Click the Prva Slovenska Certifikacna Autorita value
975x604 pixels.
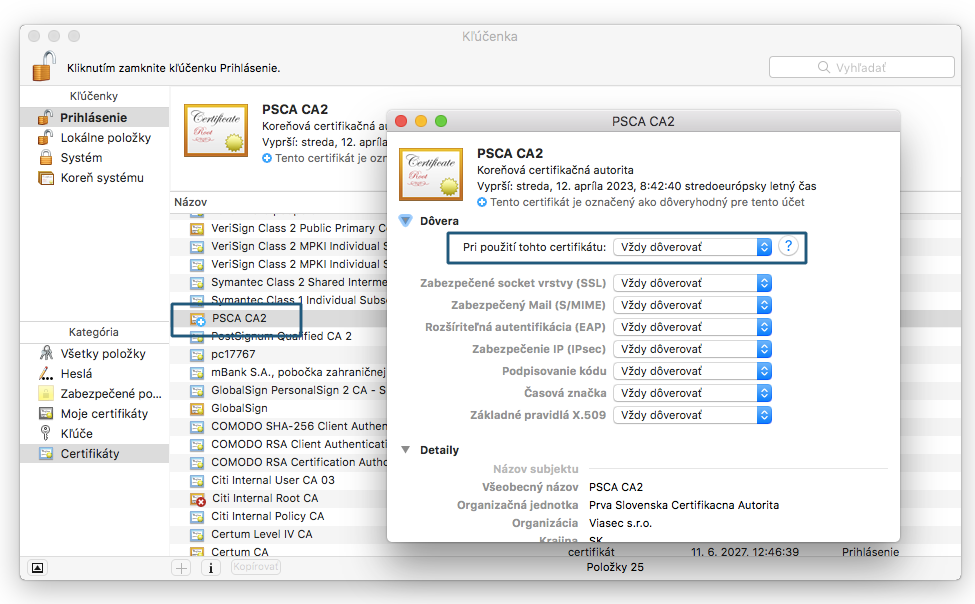pos(684,505)
